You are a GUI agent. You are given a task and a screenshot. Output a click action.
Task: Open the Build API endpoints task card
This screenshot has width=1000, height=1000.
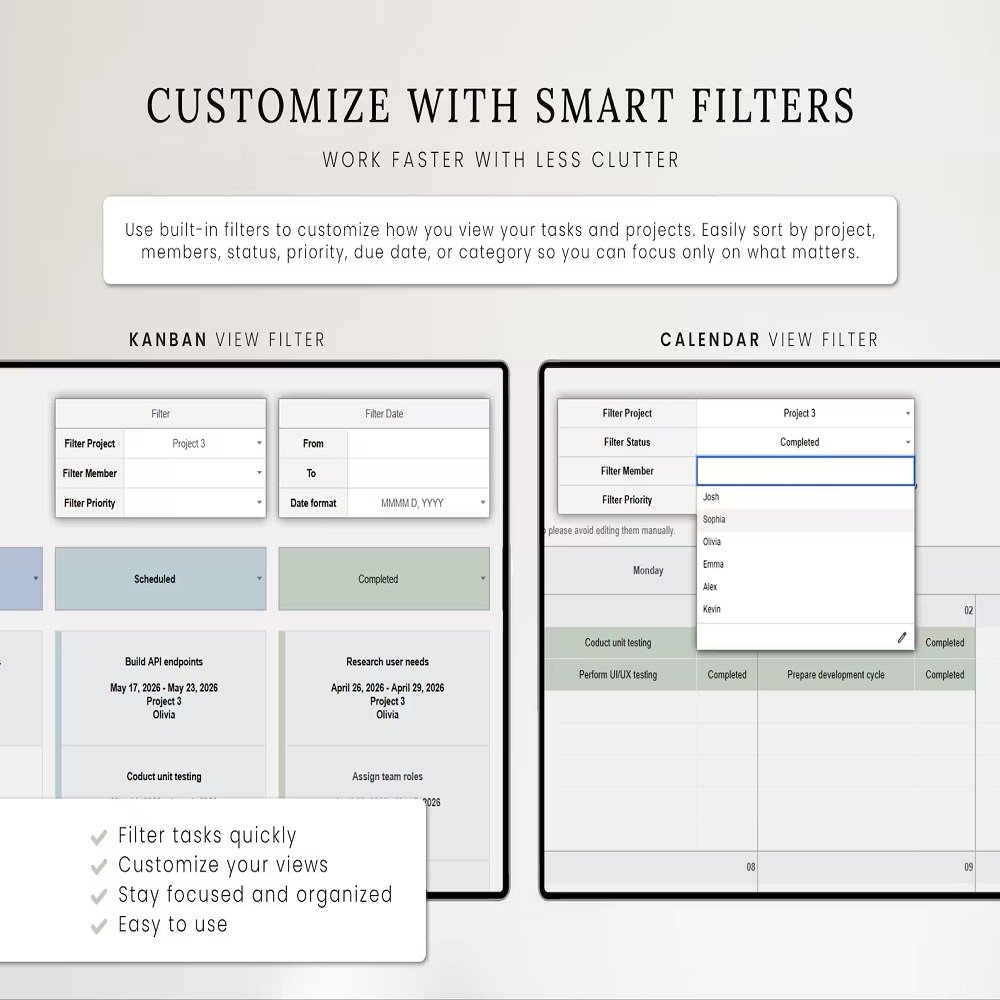(x=164, y=688)
